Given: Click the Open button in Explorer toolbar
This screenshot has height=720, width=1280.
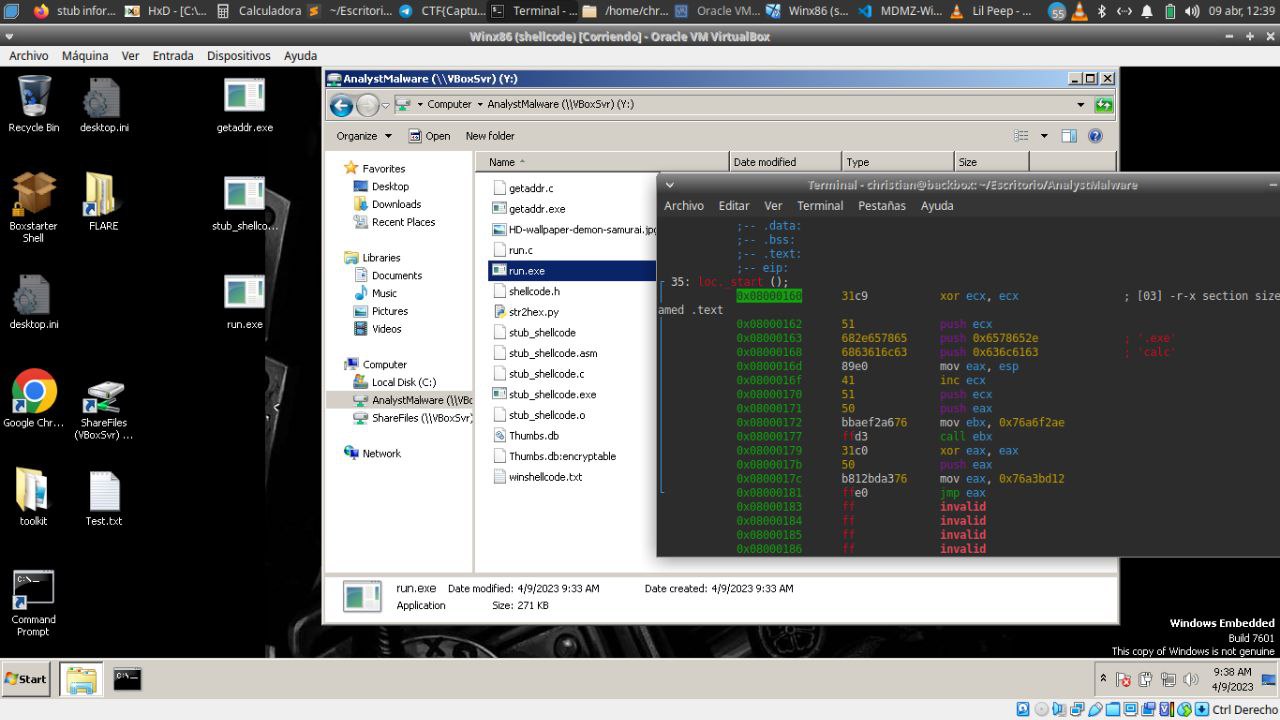Looking at the screenshot, I should (429, 136).
